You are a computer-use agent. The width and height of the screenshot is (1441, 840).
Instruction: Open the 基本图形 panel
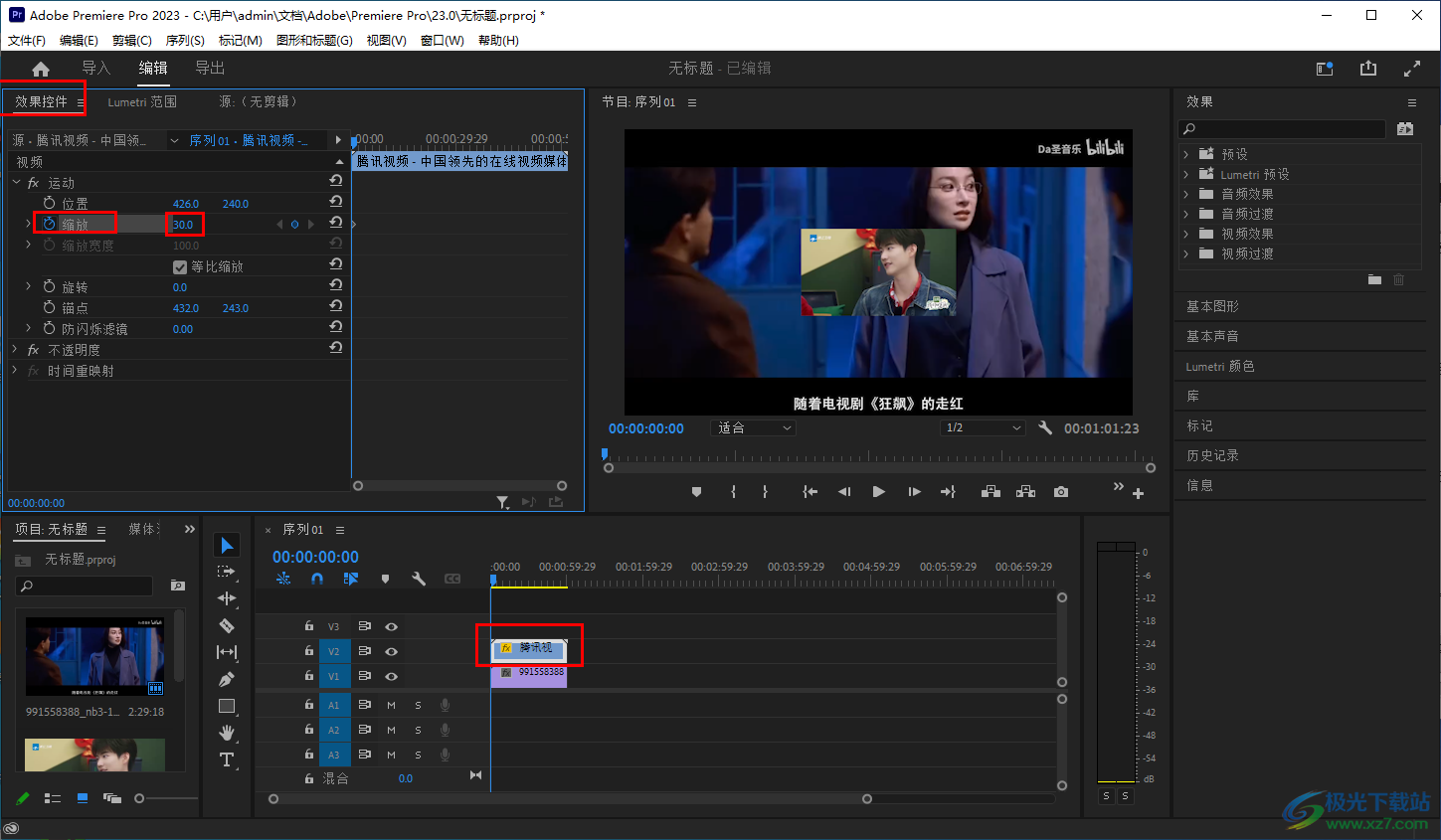point(1212,306)
